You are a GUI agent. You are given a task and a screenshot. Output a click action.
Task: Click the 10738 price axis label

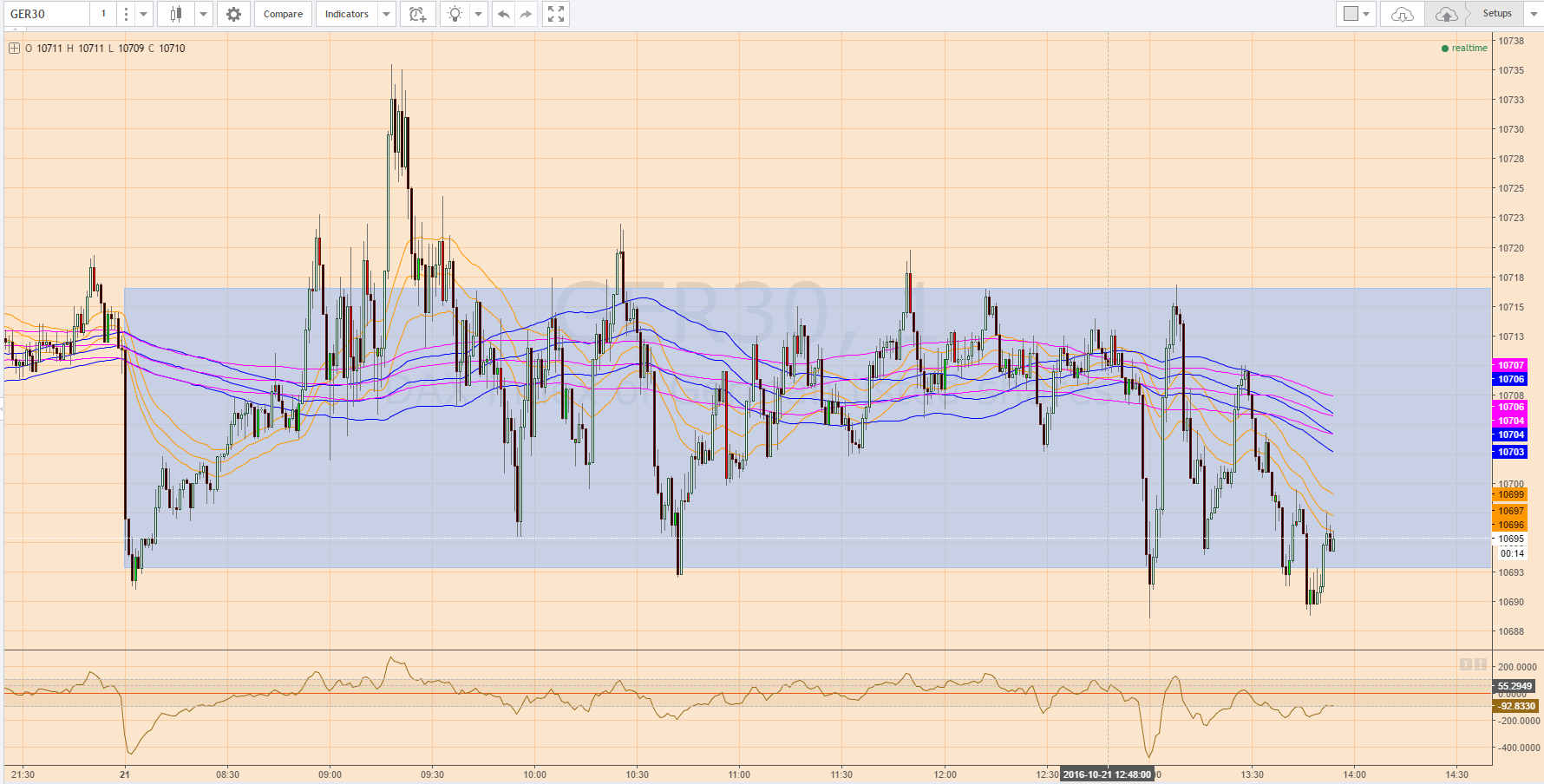point(1511,41)
